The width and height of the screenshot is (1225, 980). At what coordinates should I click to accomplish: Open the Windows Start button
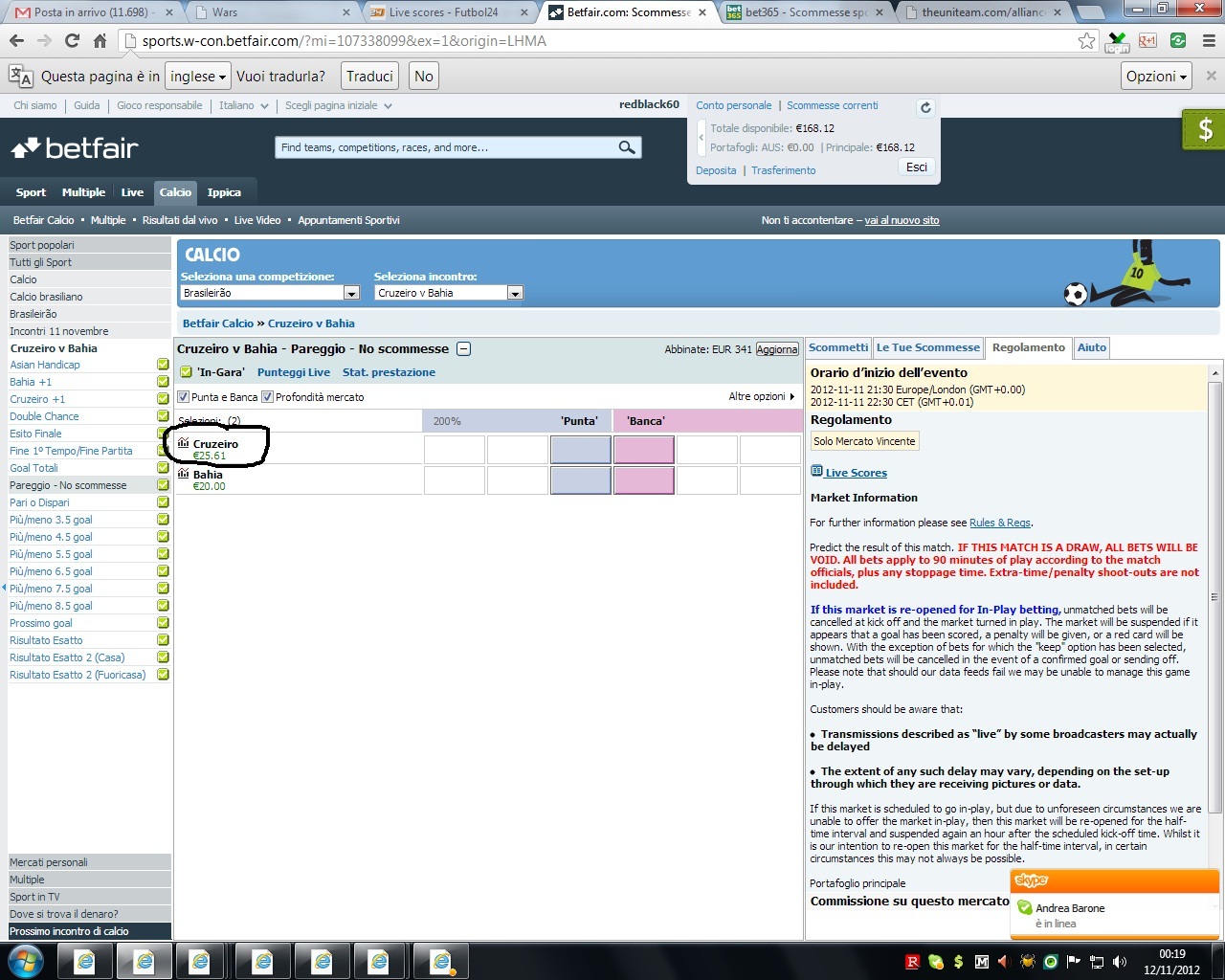pyautogui.click(x=25, y=961)
